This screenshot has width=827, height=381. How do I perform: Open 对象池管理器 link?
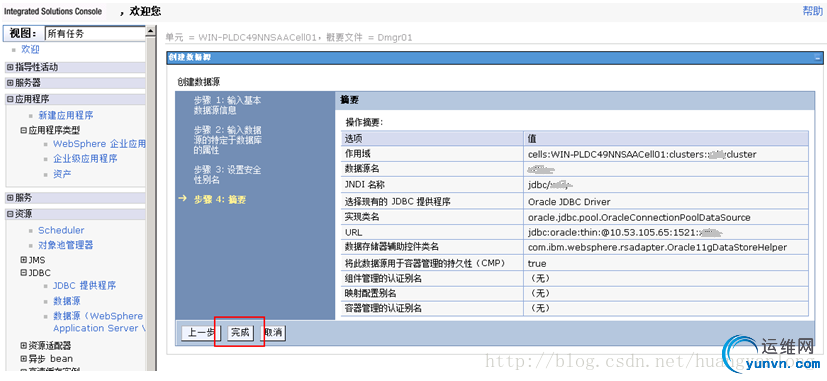tap(66, 245)
